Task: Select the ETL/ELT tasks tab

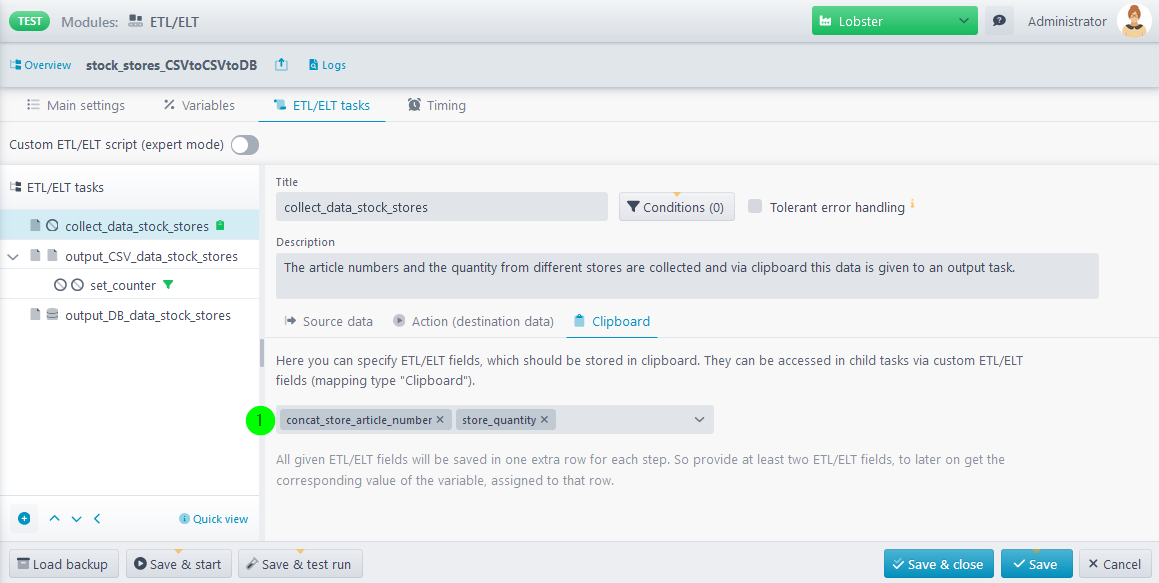Action: [322, 106]
